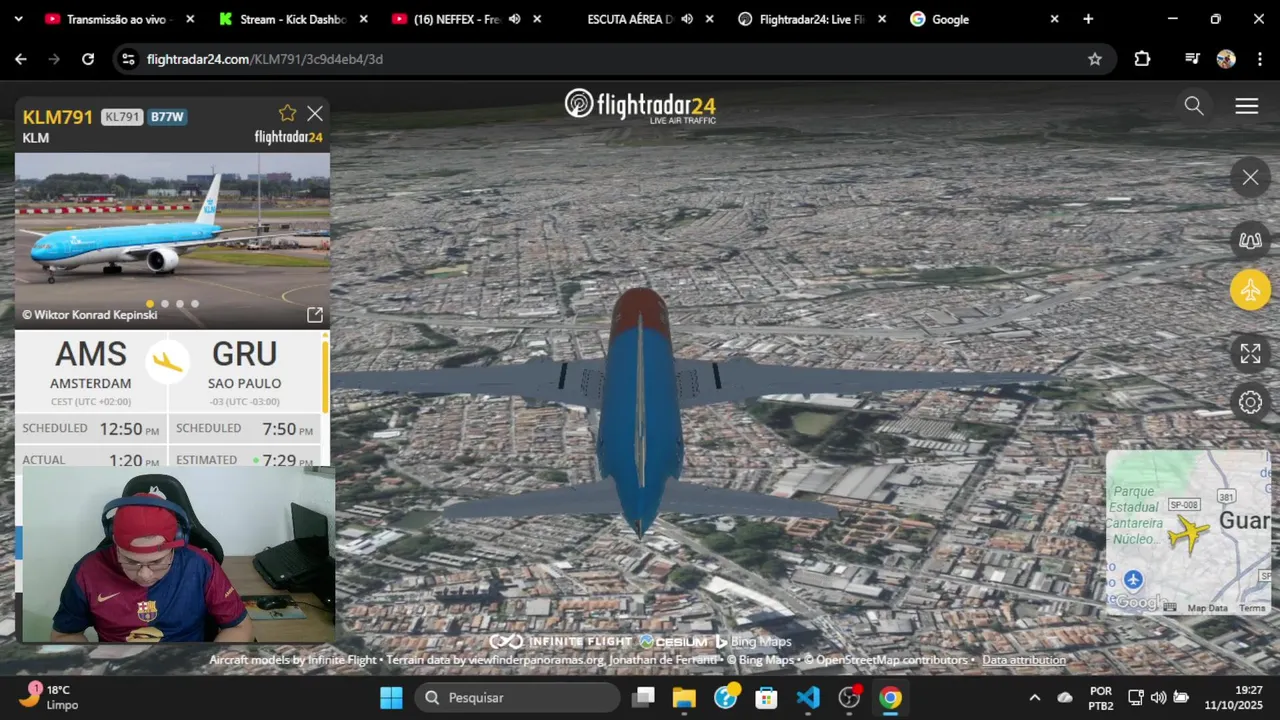Screen dimensions: 1280x720
Task: Mute audio on ESCUTA AÉREA tab
Action: pos(687,19)
